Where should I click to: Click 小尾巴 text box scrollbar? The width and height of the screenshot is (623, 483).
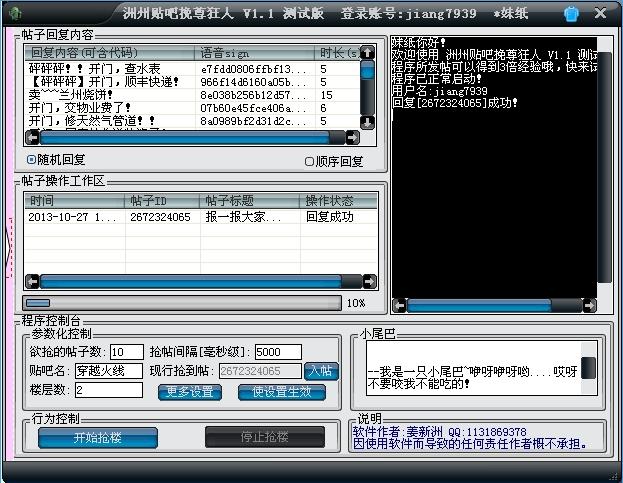point(589,368)
